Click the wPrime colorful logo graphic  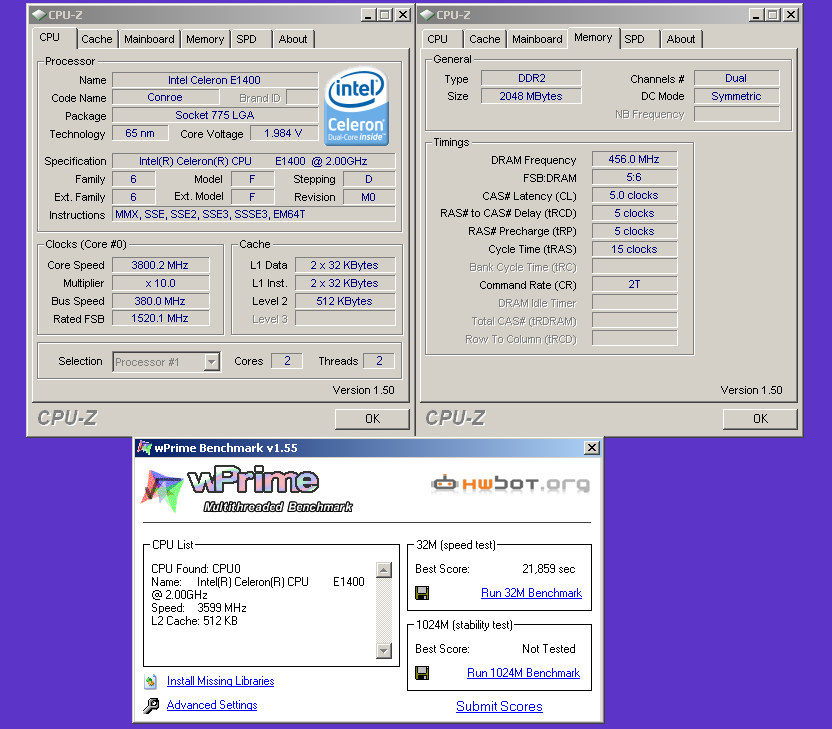(x=162, y=490)
